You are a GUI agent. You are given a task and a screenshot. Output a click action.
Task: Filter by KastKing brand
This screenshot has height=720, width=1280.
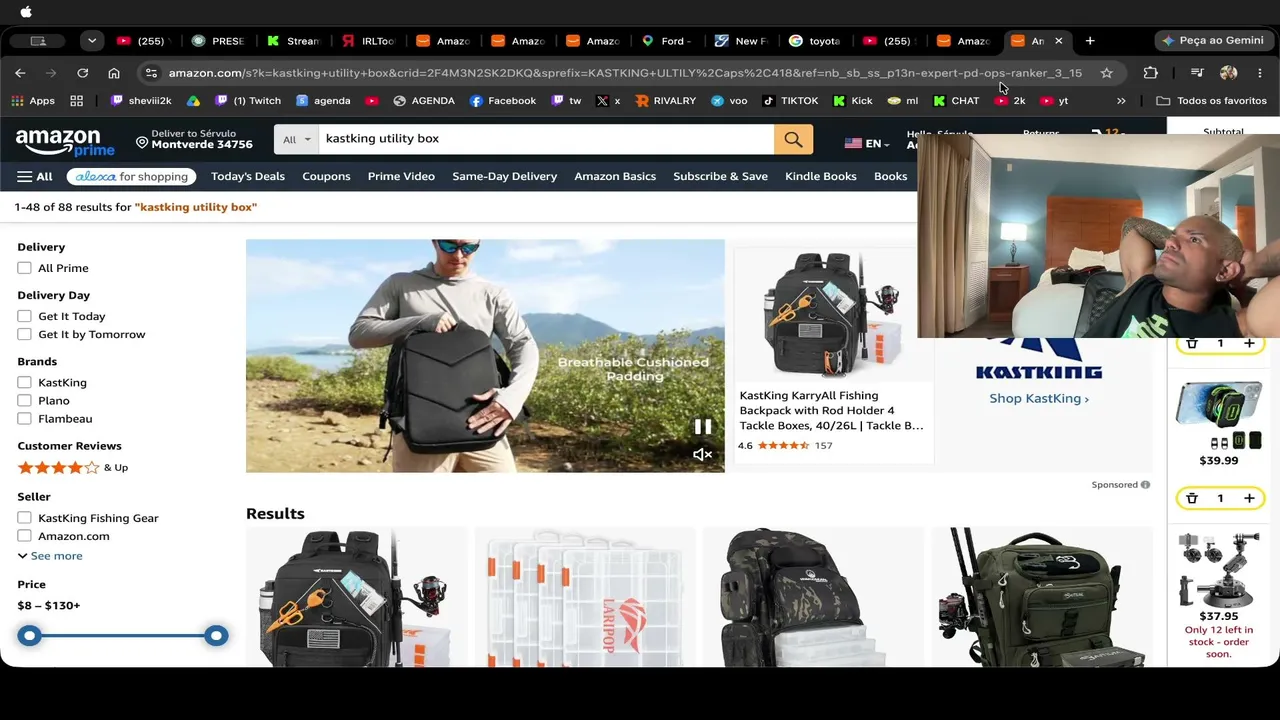[24, 382]
